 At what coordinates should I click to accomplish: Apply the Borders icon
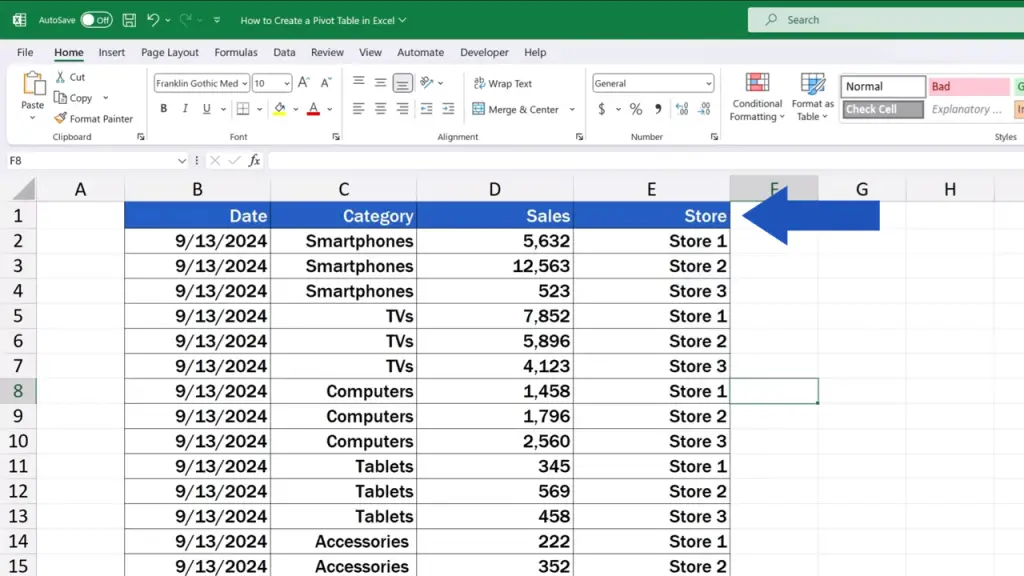(243, 109)
